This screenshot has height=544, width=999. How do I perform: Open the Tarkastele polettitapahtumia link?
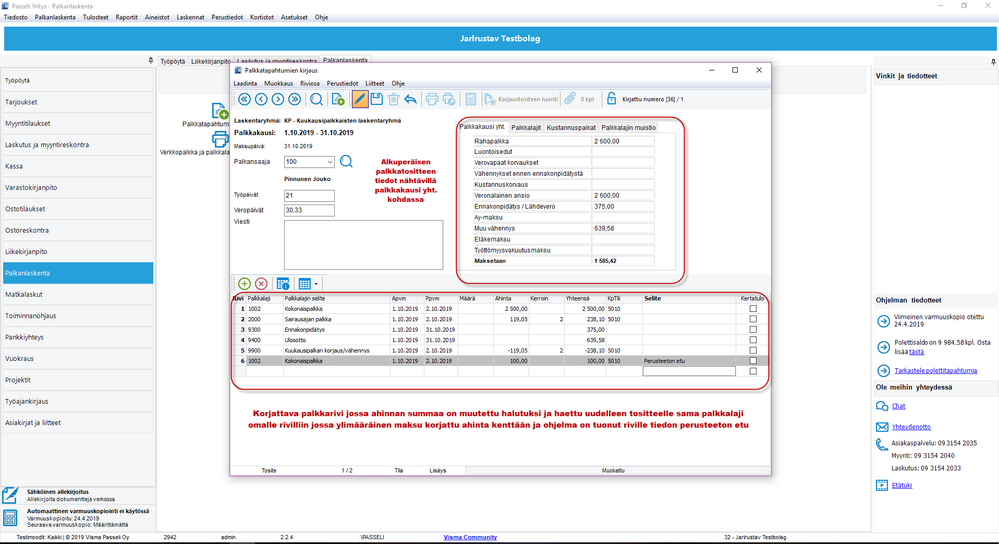click(935, 371)
